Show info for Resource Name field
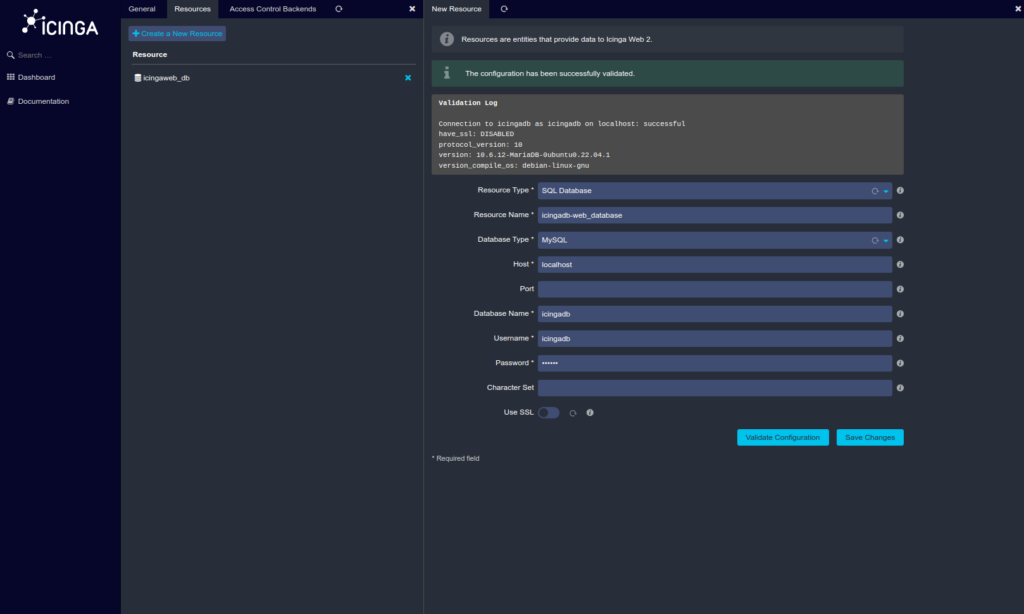1024x614 pixels. click(x=900, y=215)
